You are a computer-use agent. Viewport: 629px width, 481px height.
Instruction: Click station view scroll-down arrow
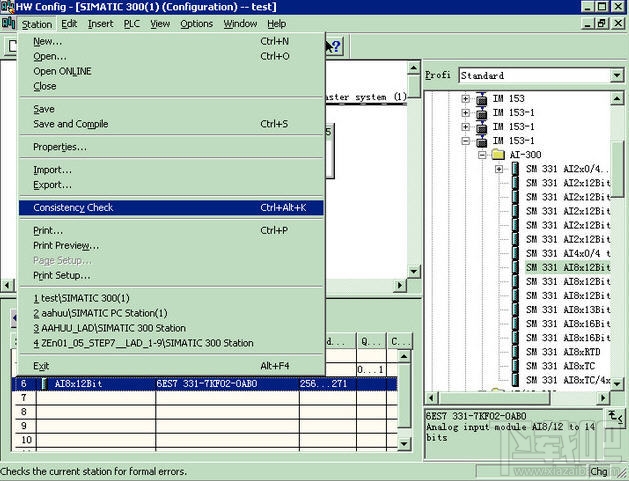point(414,272)
